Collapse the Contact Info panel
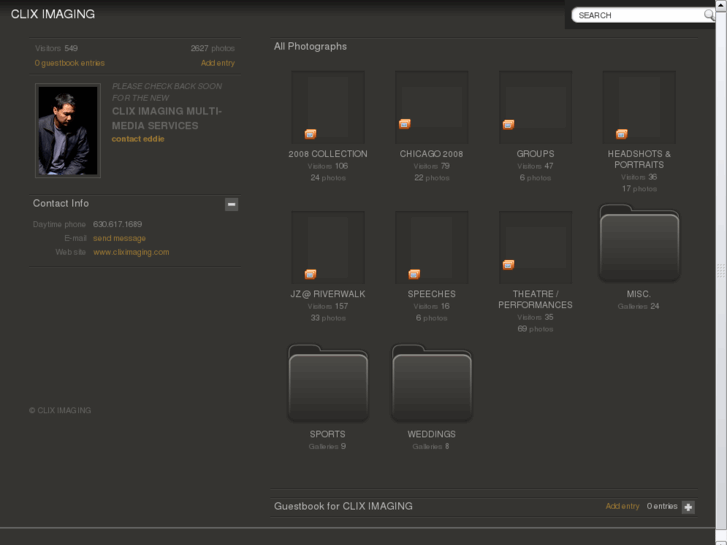 (231, 204)
